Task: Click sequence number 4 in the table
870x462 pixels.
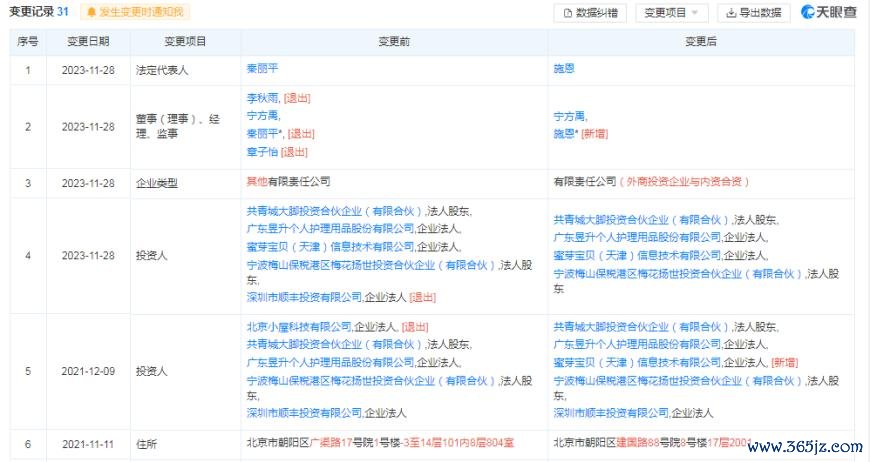Action: coord(28,256)
